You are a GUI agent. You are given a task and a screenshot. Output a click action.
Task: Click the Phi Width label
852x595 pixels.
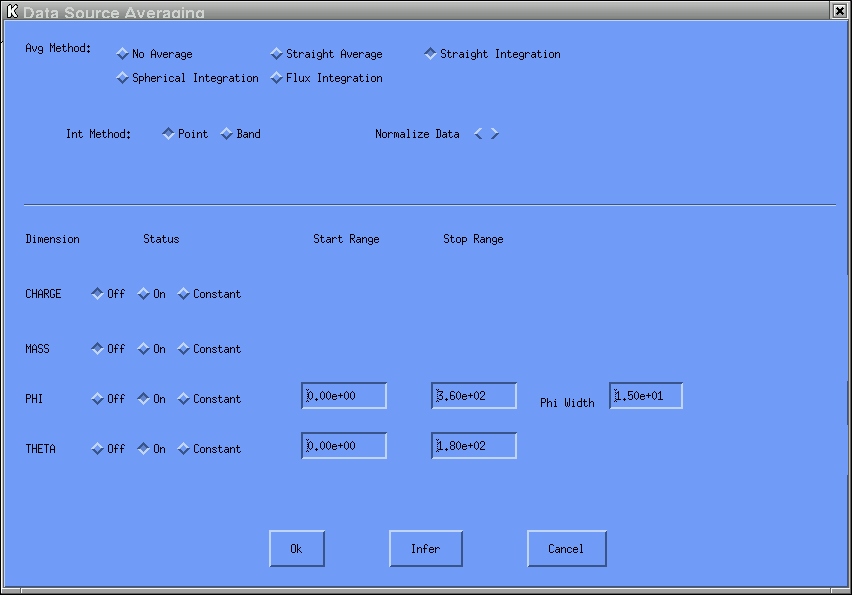click(567, 403)
